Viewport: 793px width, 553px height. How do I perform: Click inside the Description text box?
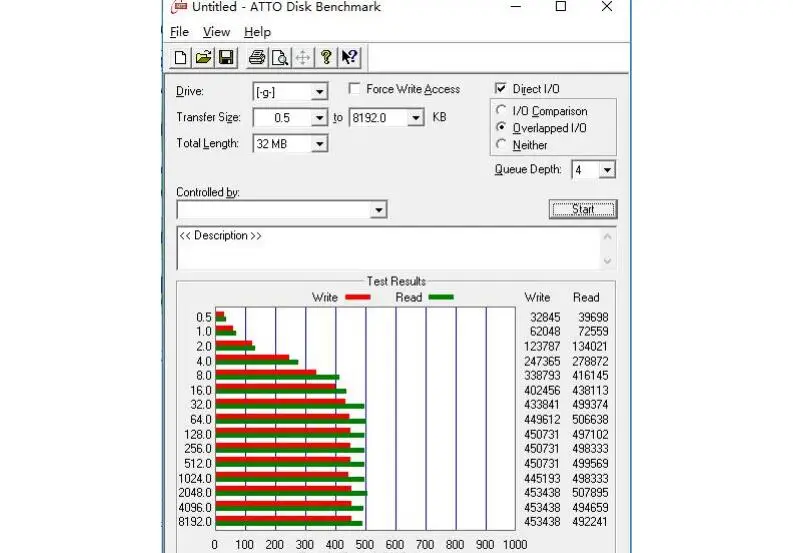click(388, 248)
